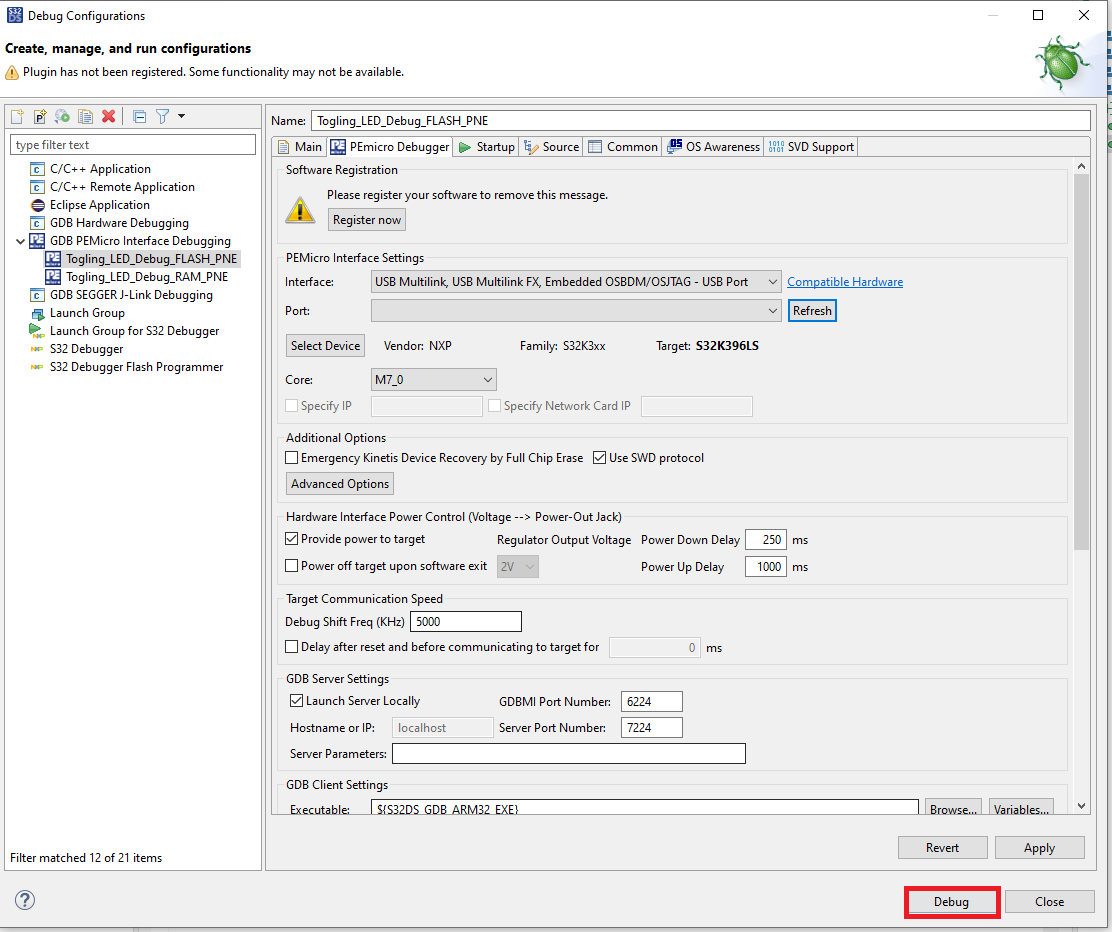Image resolution: width=1112 pixels, height=932 pixels.
Task: Uncheck Provide power to target
Action: (x=292, y=539)
